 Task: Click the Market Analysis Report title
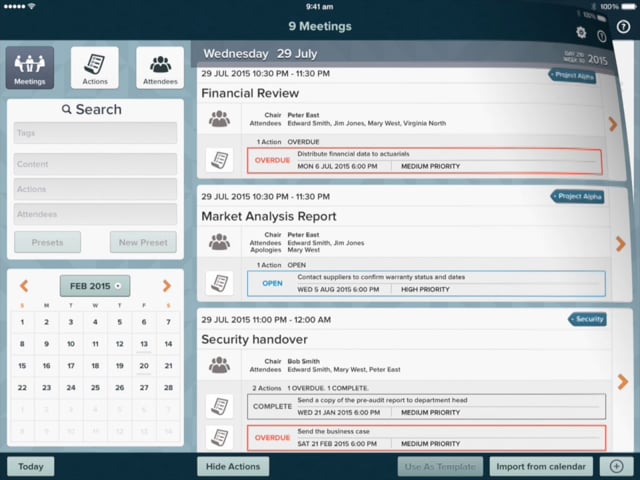[269, 216]
